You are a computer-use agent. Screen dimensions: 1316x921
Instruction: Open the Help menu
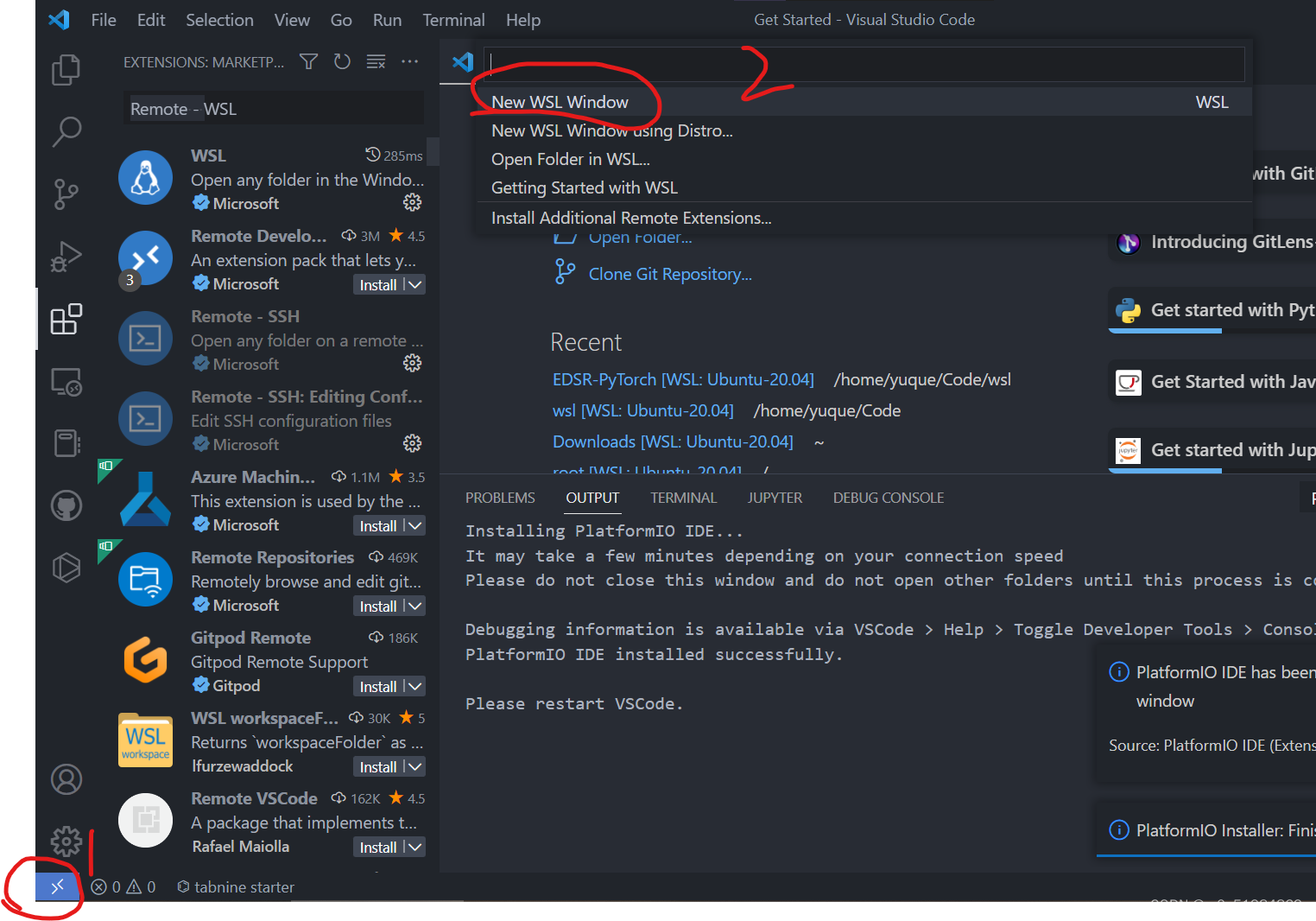[522, 20]
